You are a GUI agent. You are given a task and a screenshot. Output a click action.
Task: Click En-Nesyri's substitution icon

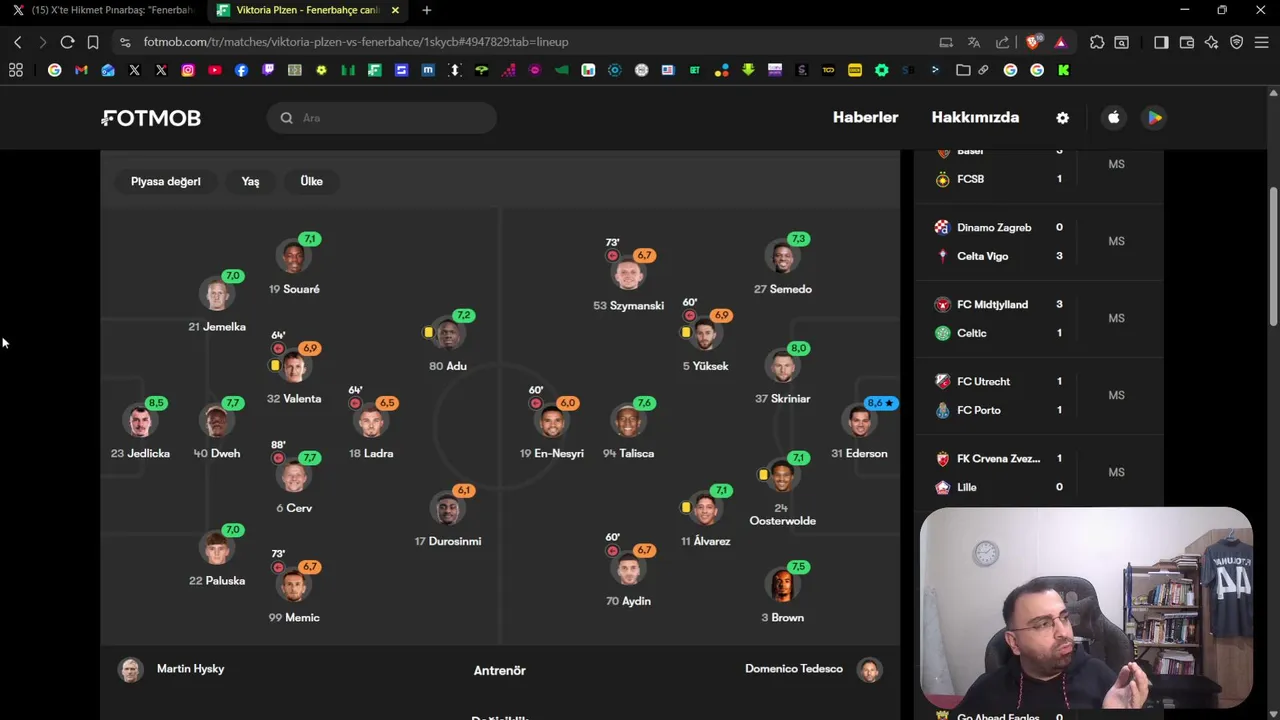click(536, 404)
